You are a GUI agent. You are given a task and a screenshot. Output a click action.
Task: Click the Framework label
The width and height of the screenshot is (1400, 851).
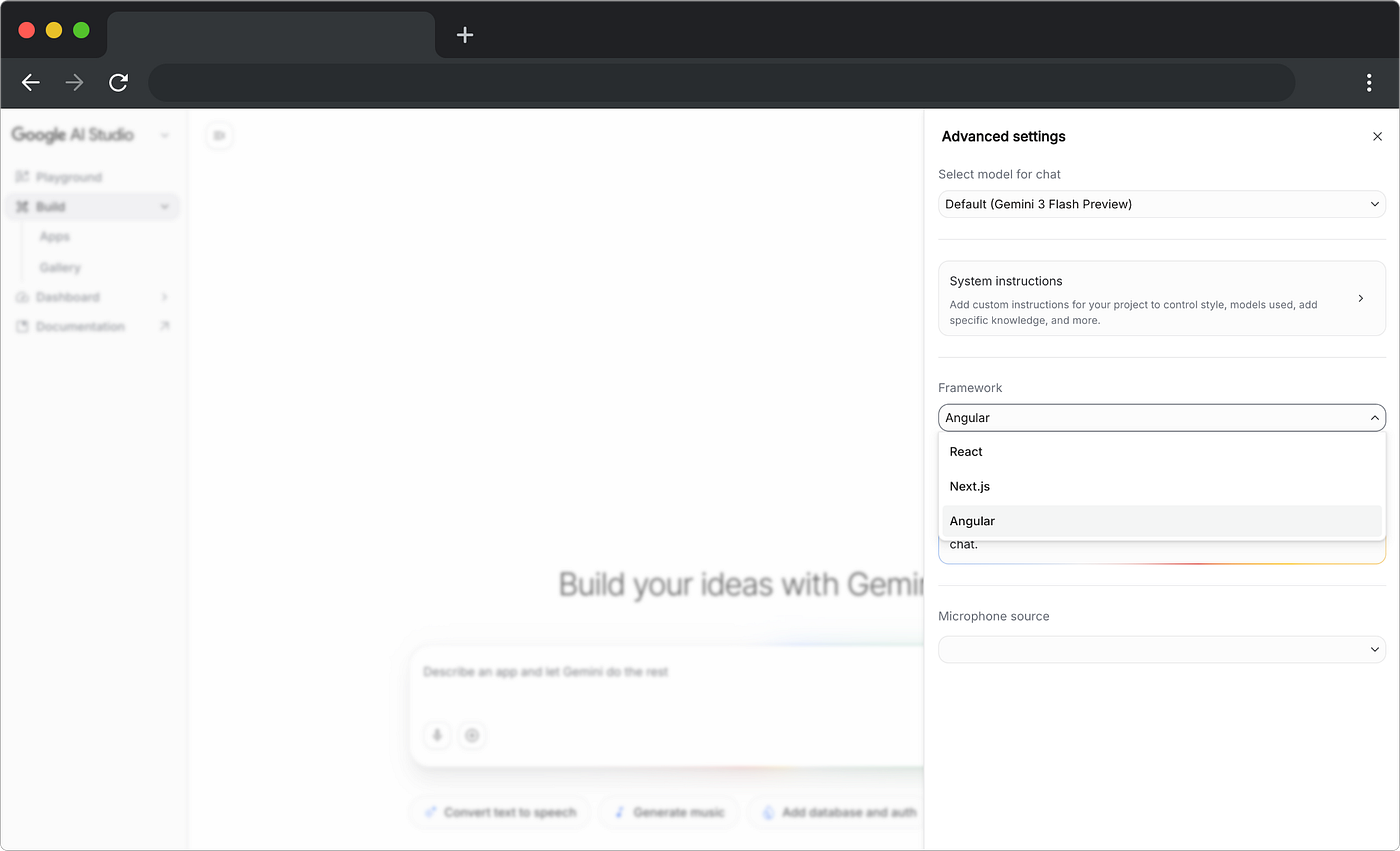coord(970,388)
